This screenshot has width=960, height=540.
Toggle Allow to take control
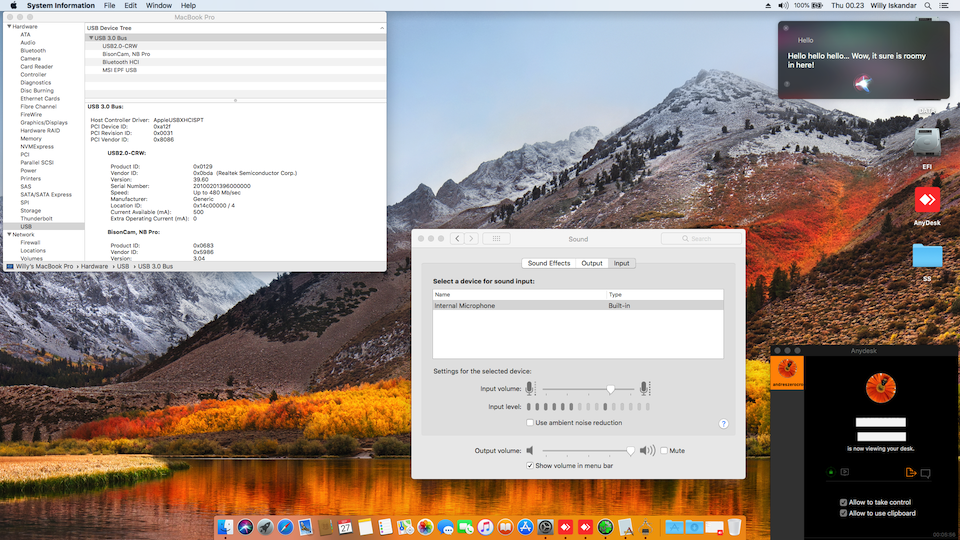pos(843,502)
